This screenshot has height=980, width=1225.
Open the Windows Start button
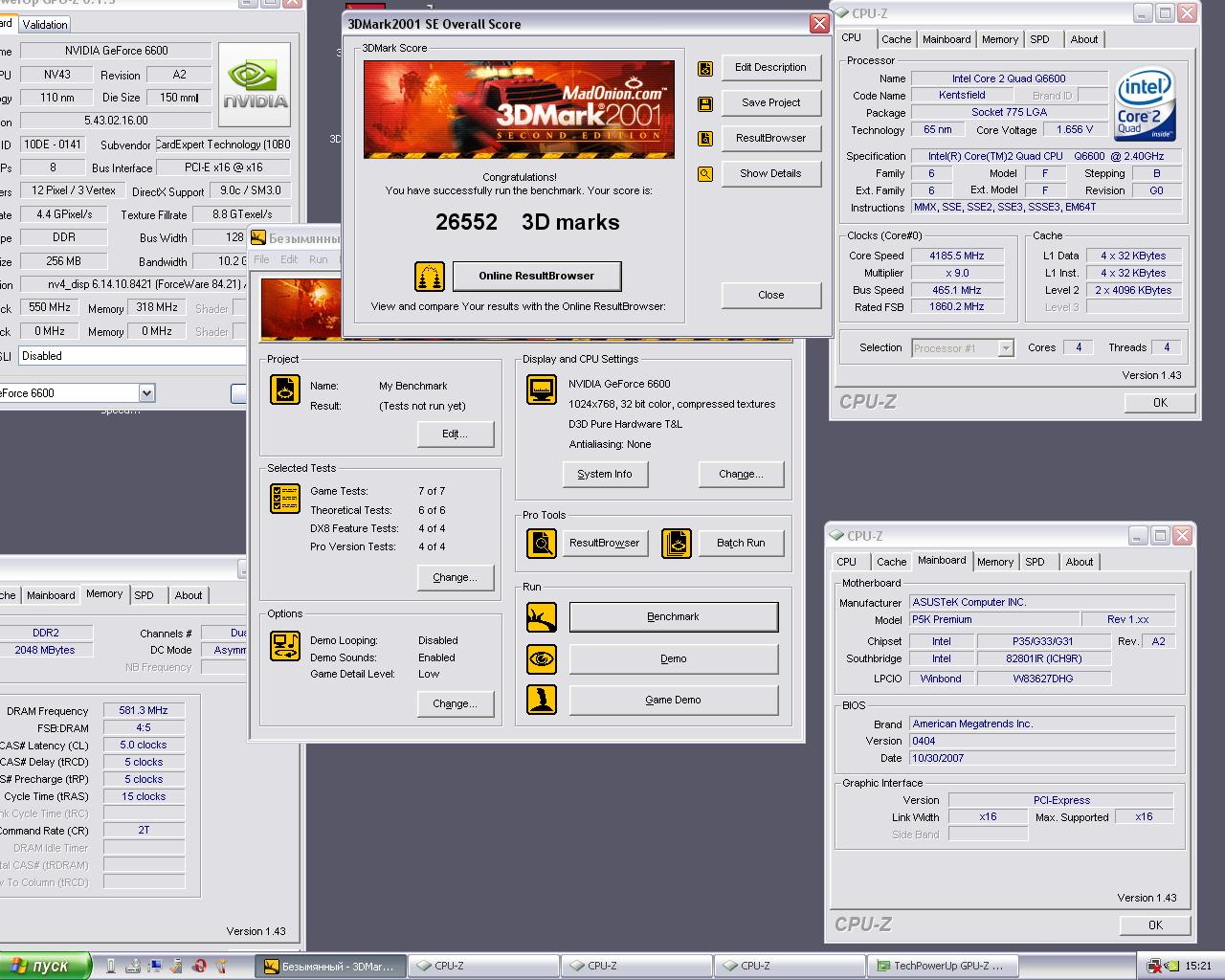pos(45,966)
